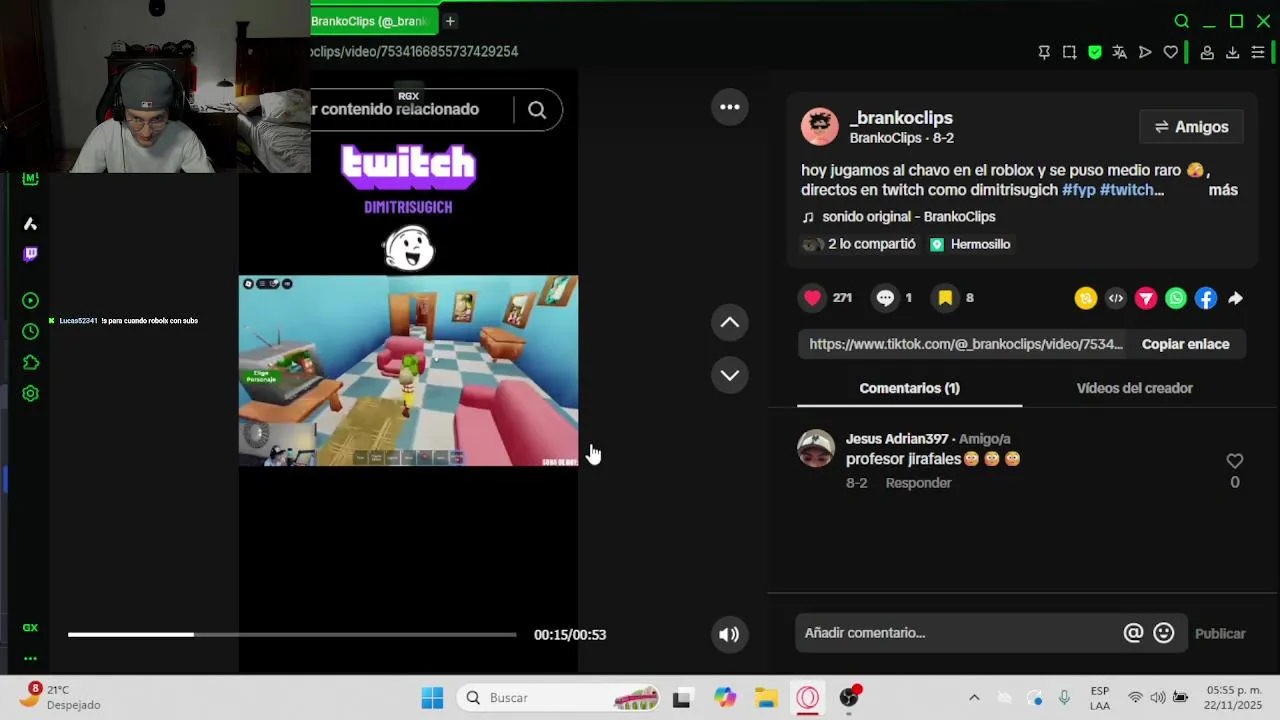Take a snapshot with the capture icon
1280x720 pixels.
click(1069, 52)
